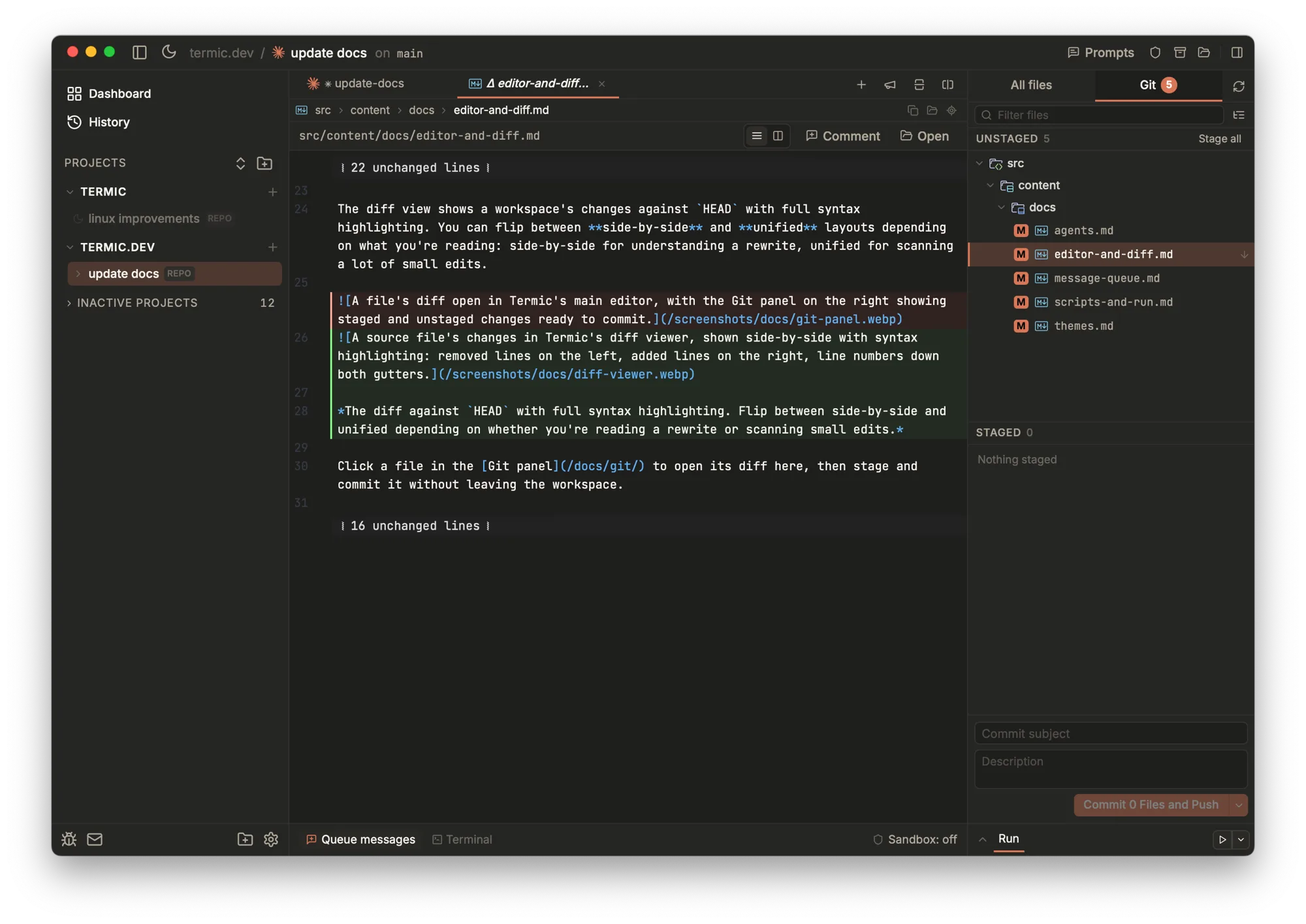
Task: Open settings with the gear icon
Action: pyautogui.click(x=271, y=839)
